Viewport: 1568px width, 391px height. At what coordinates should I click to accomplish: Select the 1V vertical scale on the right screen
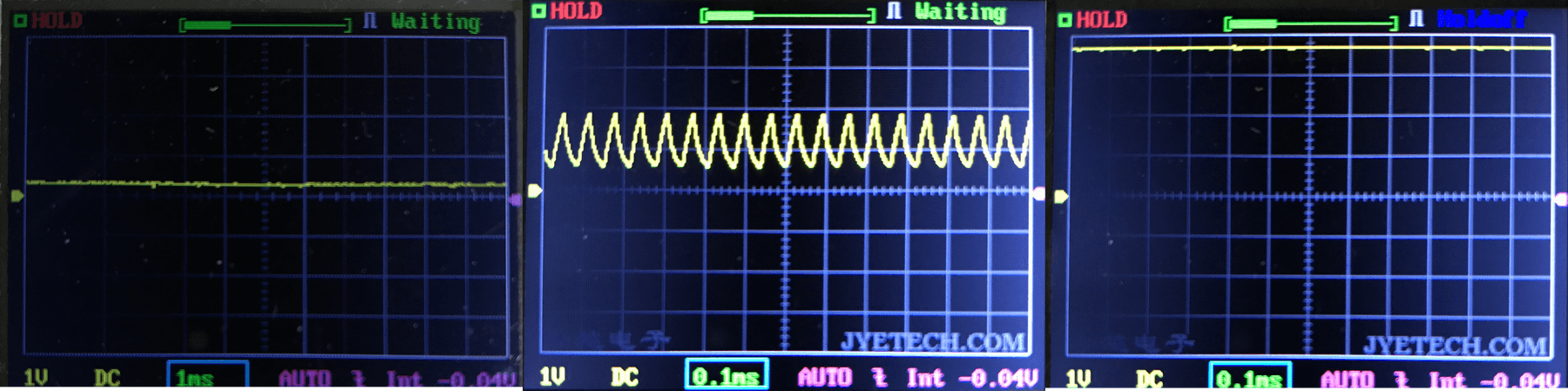coord(1078,379)
